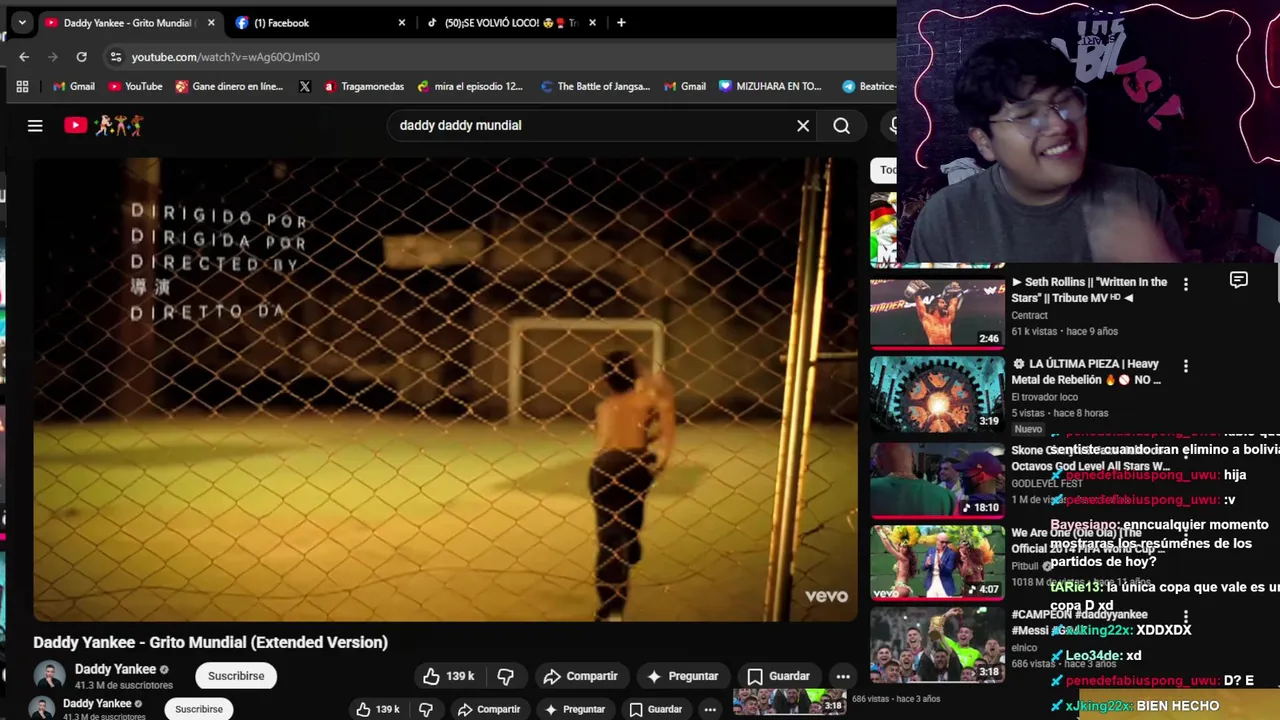1280x720 pixels.
Task: Open the We Are One 4:07 vevo thumbnail
Action: [x=937, y=562]
